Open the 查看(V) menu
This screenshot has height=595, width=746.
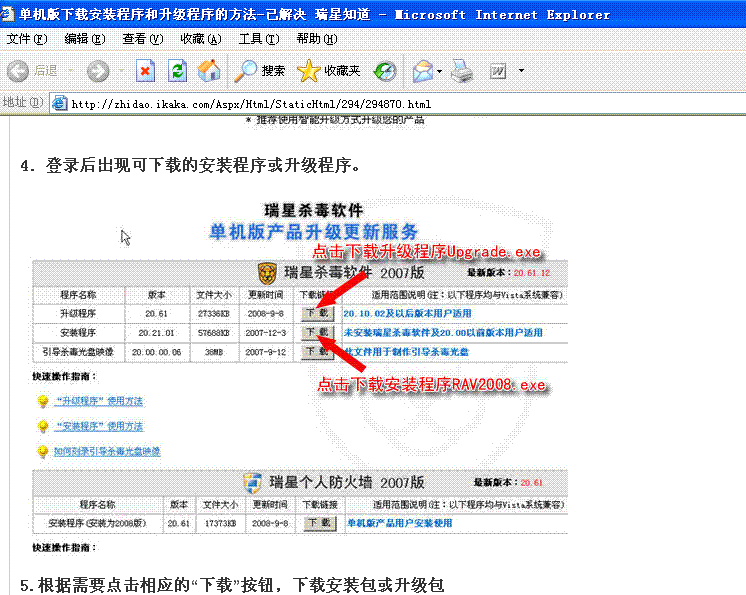pos(143,39)
